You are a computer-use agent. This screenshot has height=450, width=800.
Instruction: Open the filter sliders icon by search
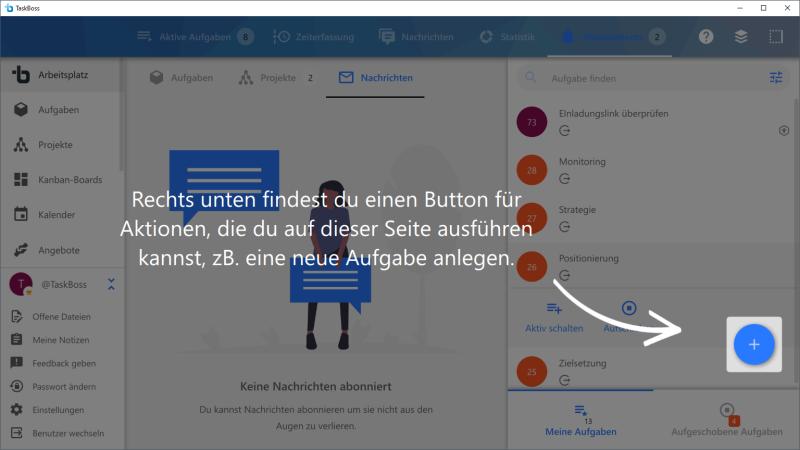tap(776, 78)
